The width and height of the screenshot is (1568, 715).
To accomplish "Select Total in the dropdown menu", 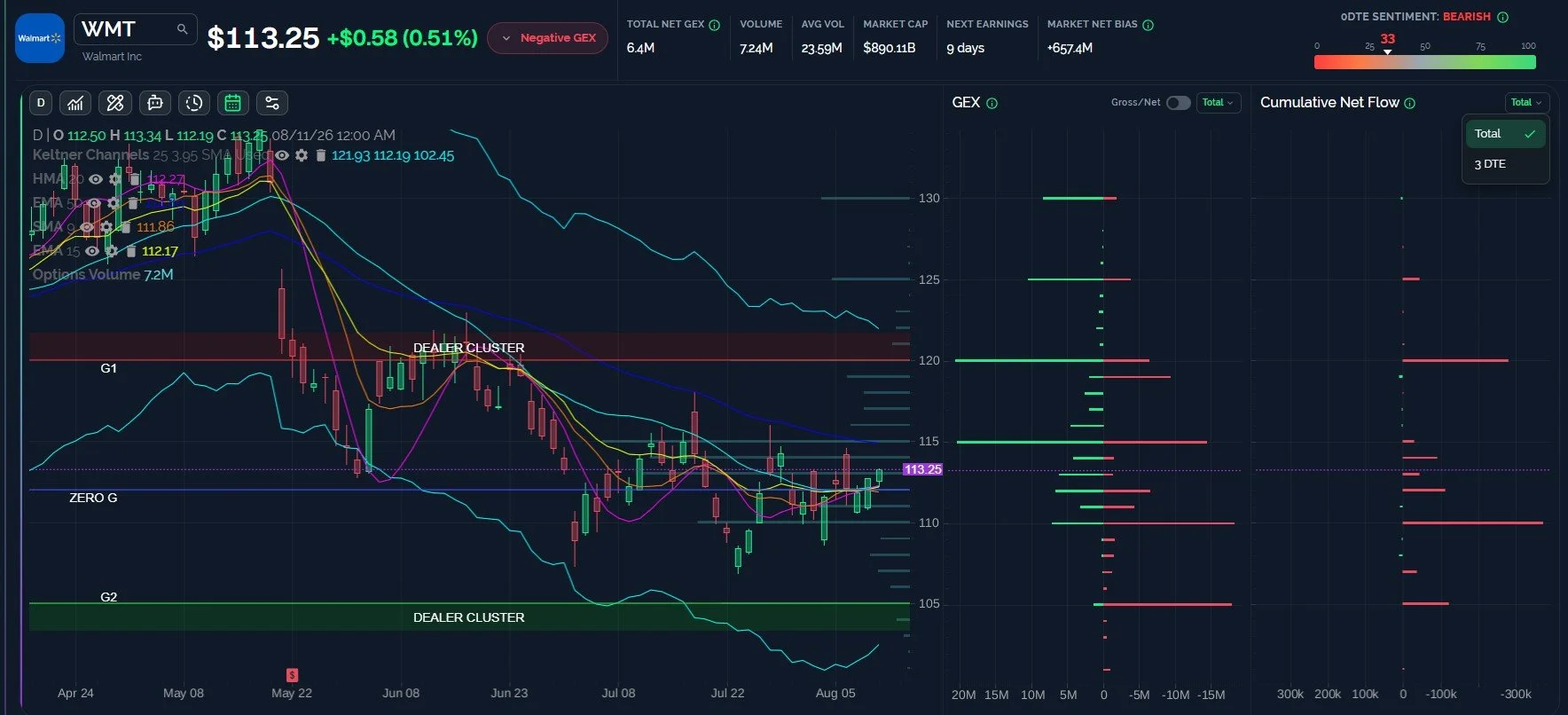I will click(x=1505, y=134).
